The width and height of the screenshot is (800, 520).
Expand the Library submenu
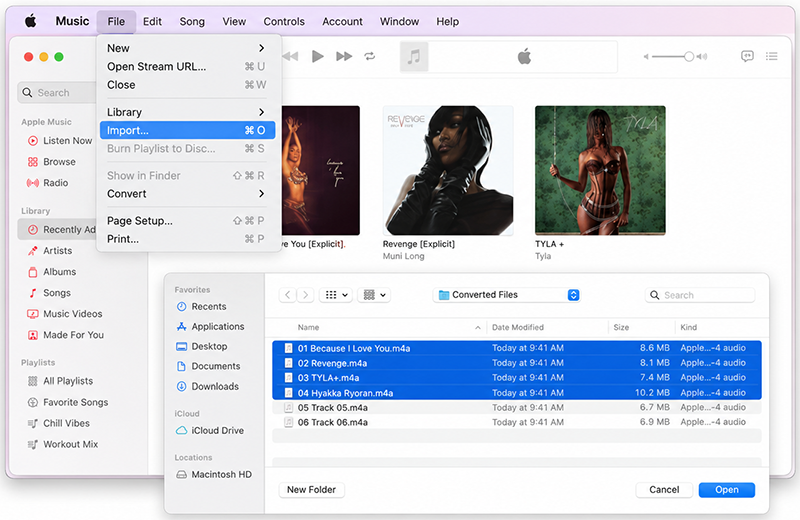point(187,112)
